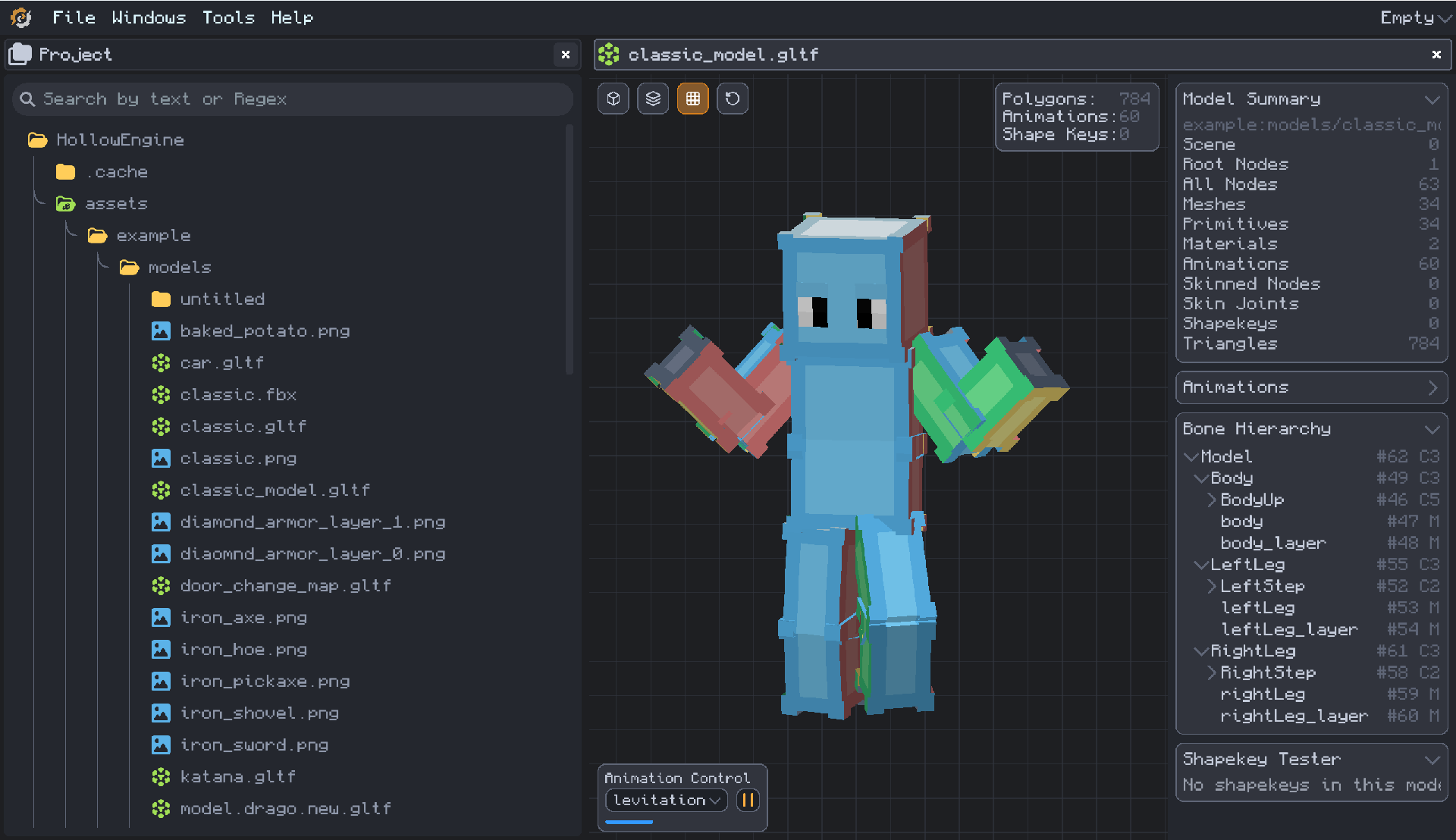Click the layers toolbar icon
1456x840 pixels.
click(653, 99)
